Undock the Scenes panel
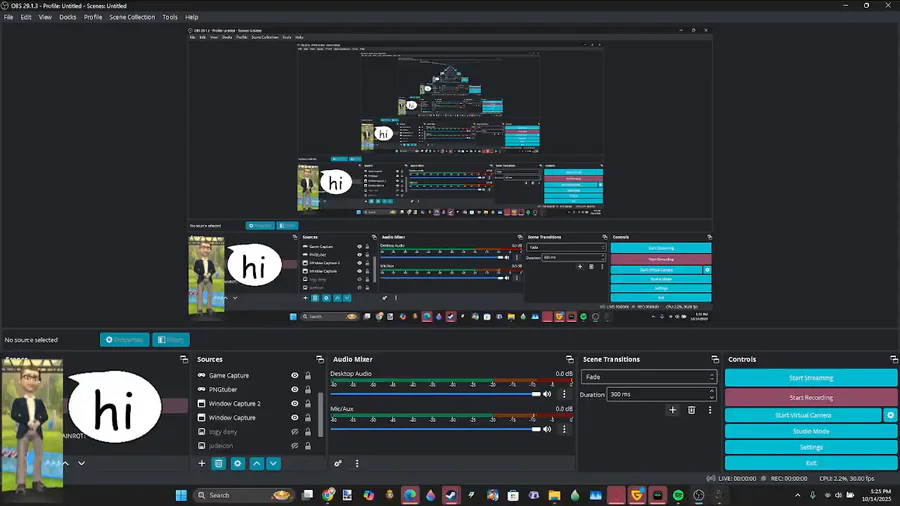This screenshot has height=506, width=900. tap(184, 359)
